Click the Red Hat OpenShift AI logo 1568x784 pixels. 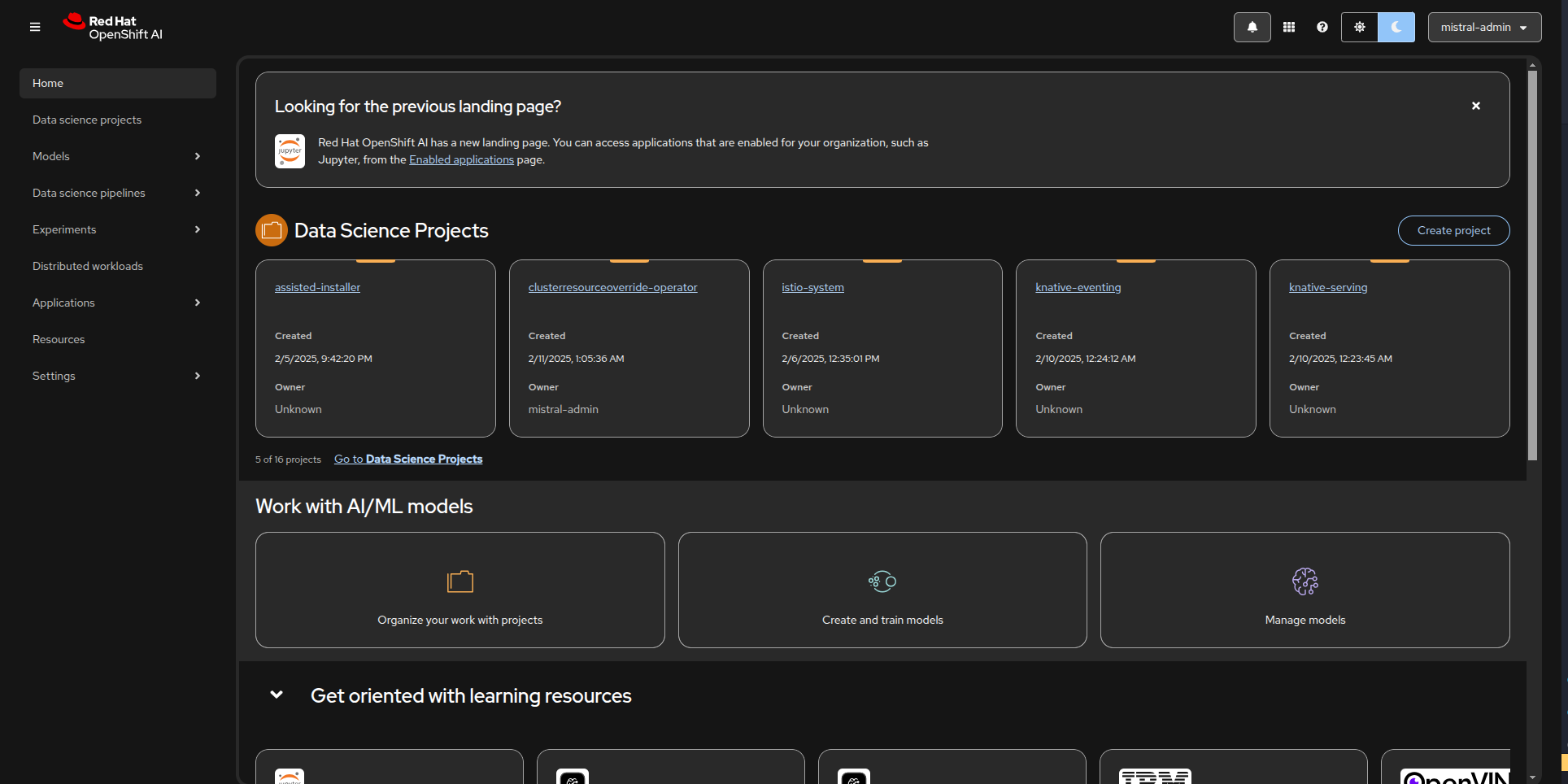[x=113, y=27]
